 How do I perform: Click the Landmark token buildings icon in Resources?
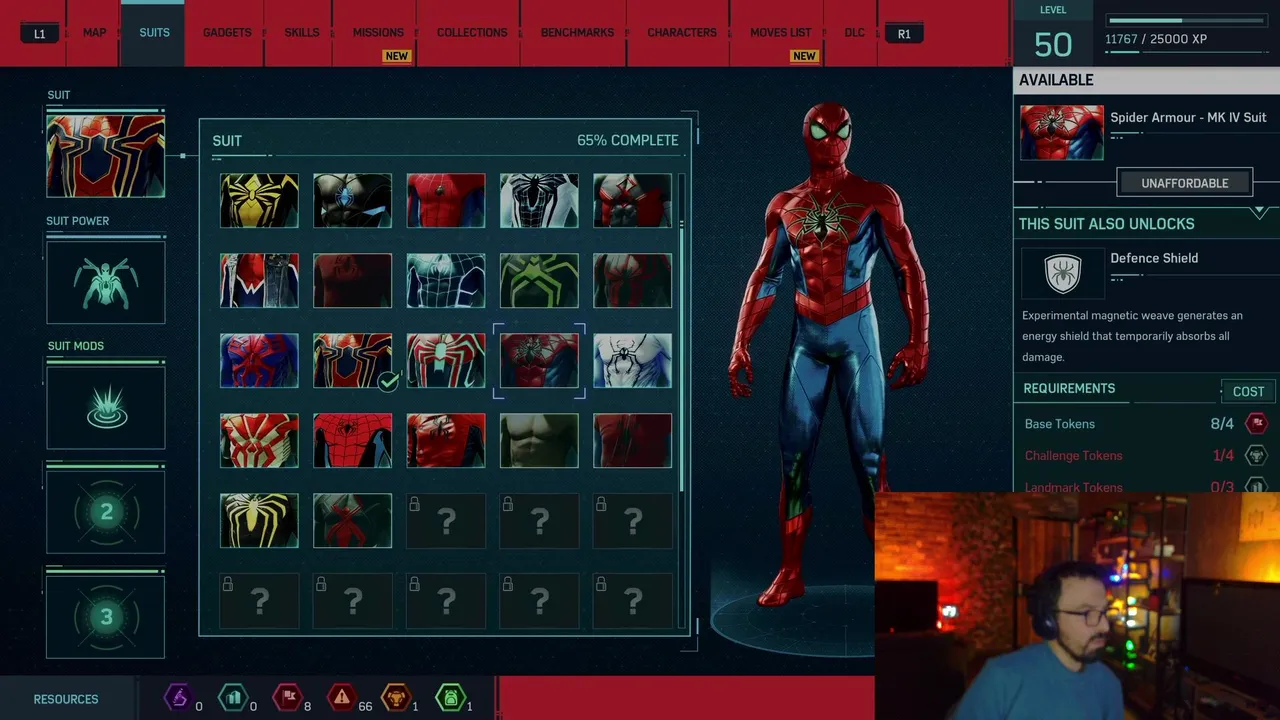[x=233, y=697]
